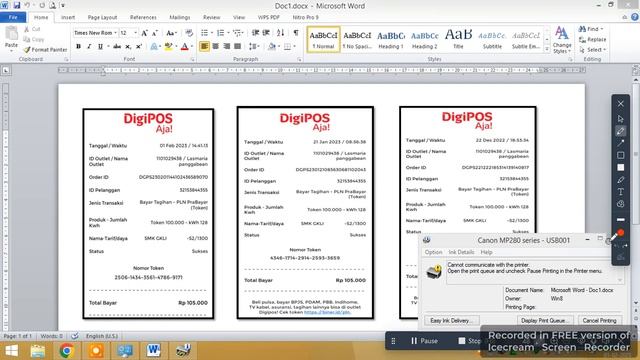Open the red font color picker
640x360 pixels.
click(192, 47)
